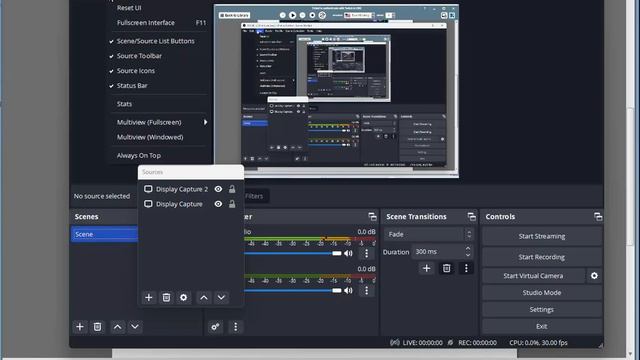Click Start Streaming button
Screen dimensions: 640x360
[x=542, y=236]
